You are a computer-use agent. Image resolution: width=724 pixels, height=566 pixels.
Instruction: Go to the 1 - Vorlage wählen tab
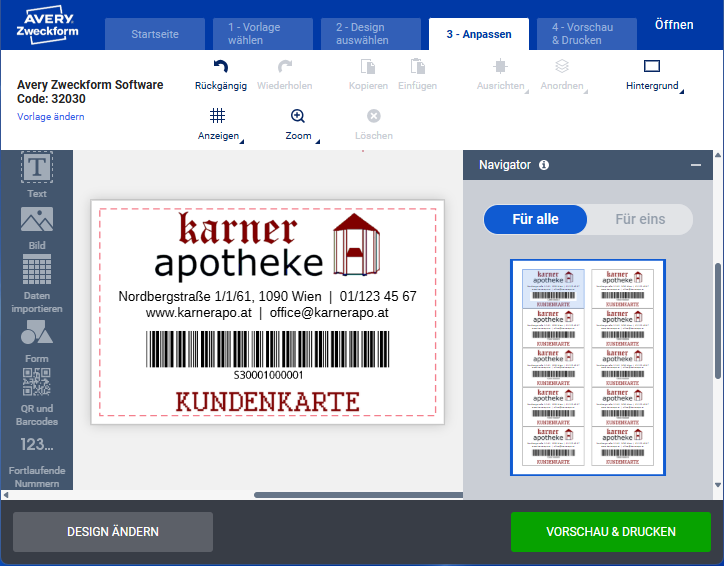(263, 34)
